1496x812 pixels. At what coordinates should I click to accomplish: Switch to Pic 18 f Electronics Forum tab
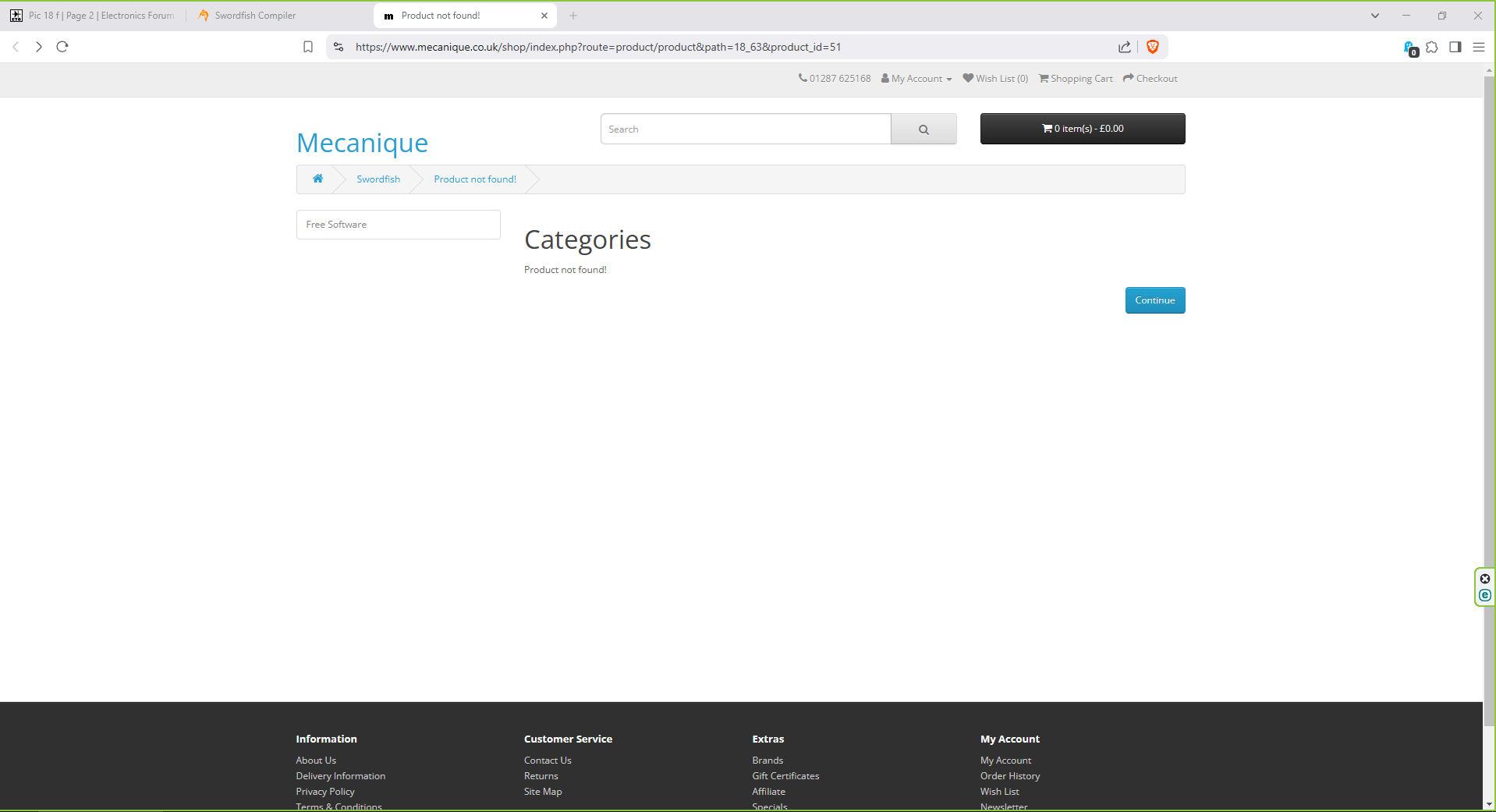point(92,16)
